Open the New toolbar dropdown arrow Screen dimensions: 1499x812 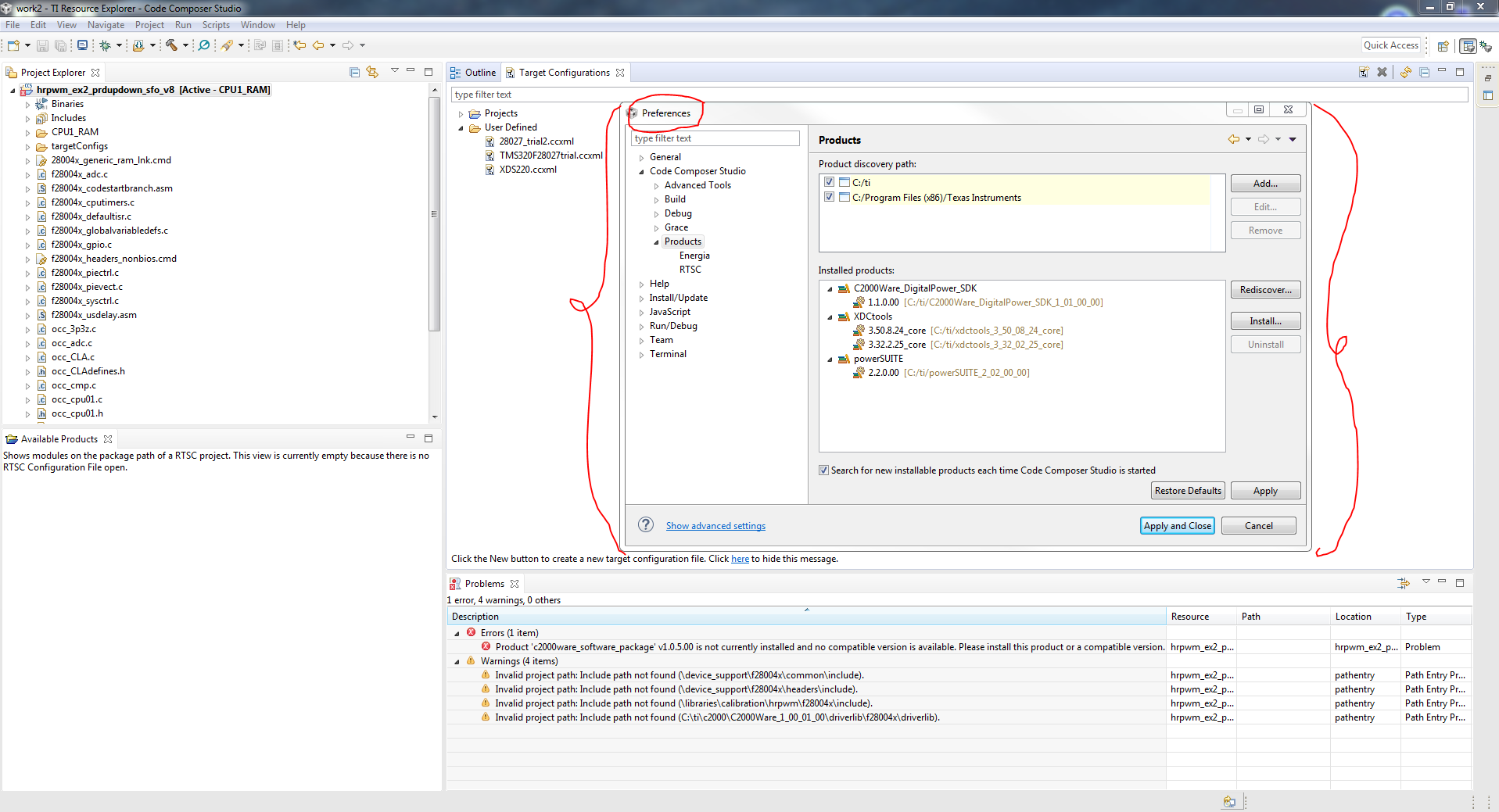click(x=27, y=45)
